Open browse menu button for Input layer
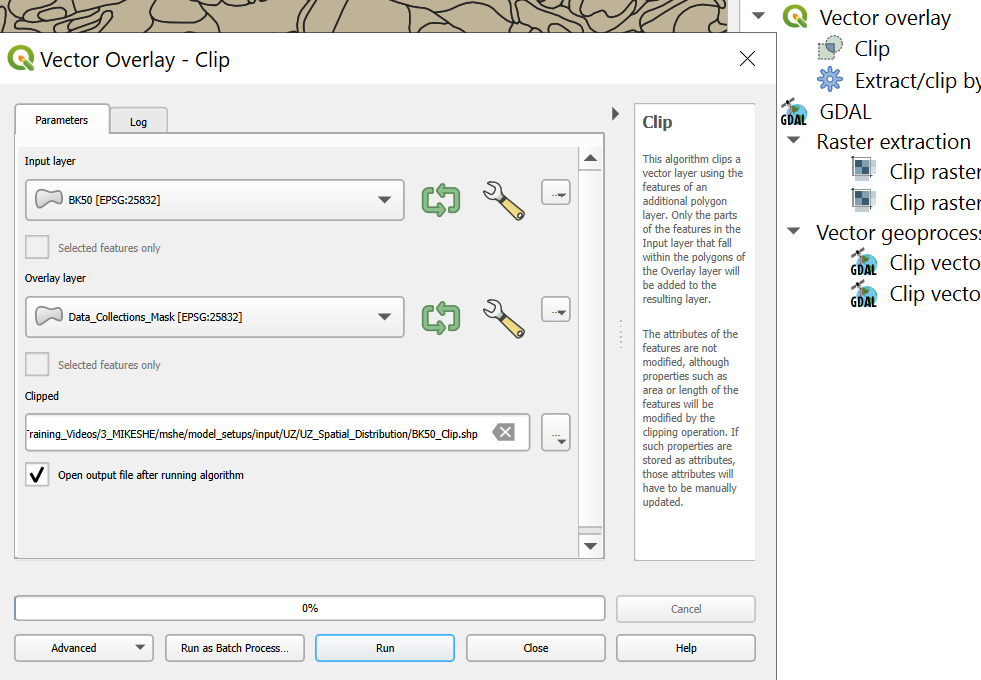The width and height of the screenshot is (981, 680). tap(556, 194)
